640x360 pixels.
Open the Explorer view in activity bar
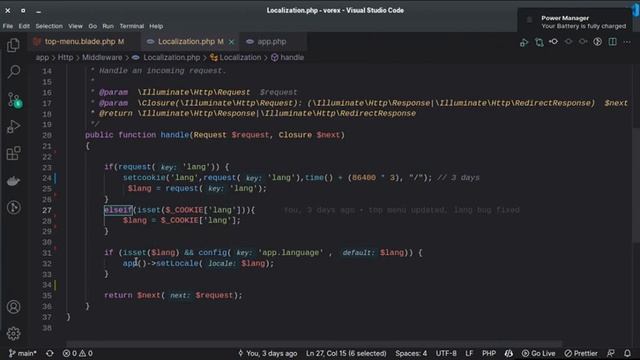pyautogui.click(x=13, y=45)
